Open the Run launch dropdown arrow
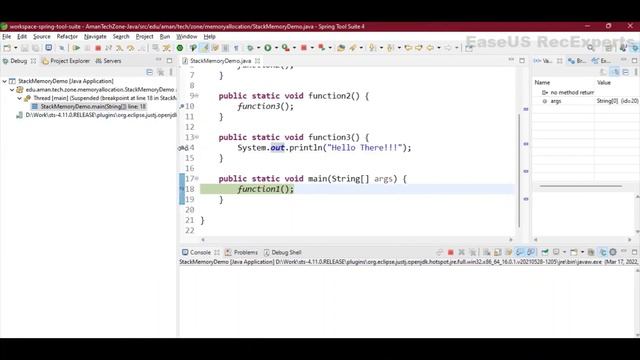Screen dimensions: 640x360 276,48
